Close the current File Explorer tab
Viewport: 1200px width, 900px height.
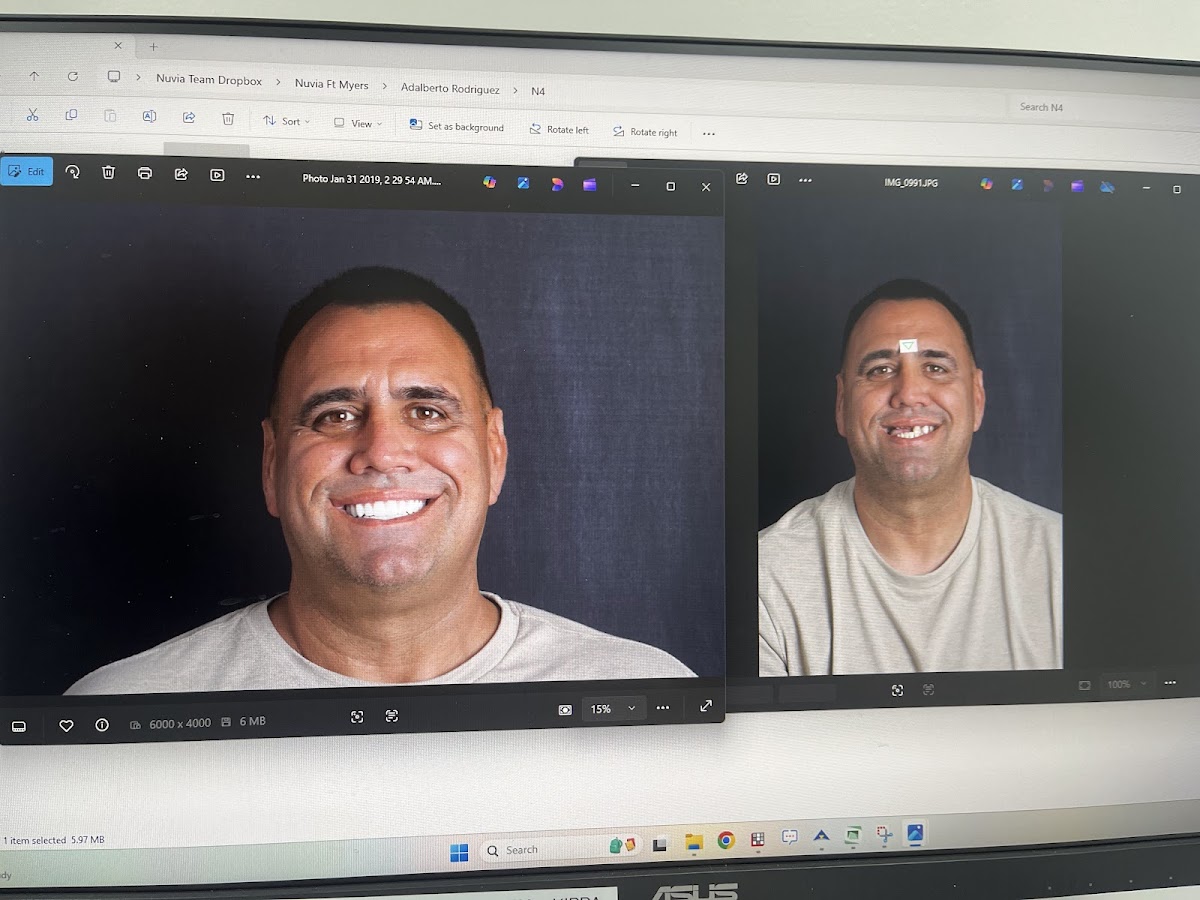pos(118,45)
